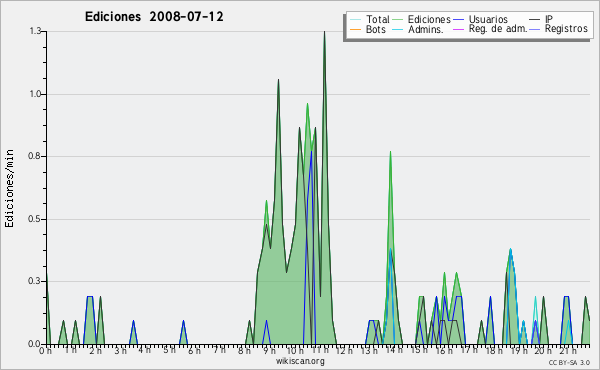Viewport: 600px width, 370px height.
Task: Click the '8 h' x-axis label
Action: tap(244, 351)
